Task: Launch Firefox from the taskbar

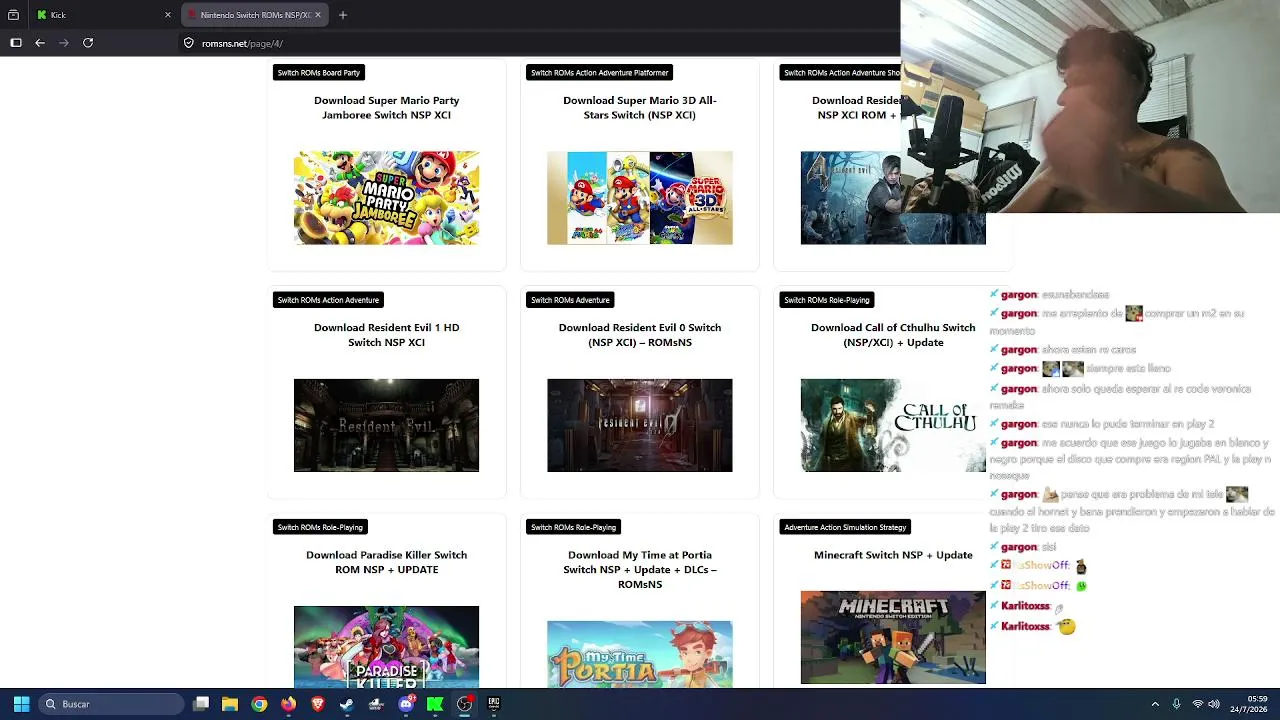Action: [x=289, y=704]
